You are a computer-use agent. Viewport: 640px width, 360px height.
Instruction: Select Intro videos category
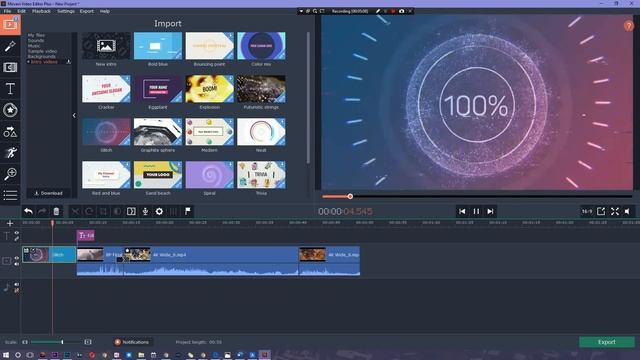44,62
